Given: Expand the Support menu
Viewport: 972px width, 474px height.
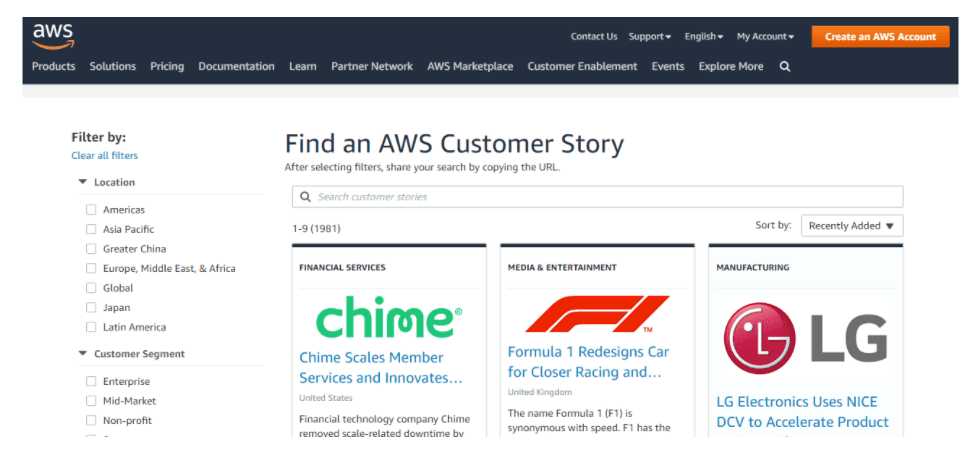Looking at the screenshot, I should pyautogui.click(x=650, y=37).
